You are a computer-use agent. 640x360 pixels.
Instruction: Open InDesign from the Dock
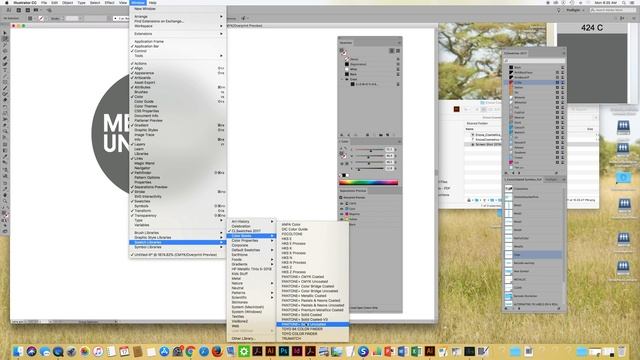297,351
